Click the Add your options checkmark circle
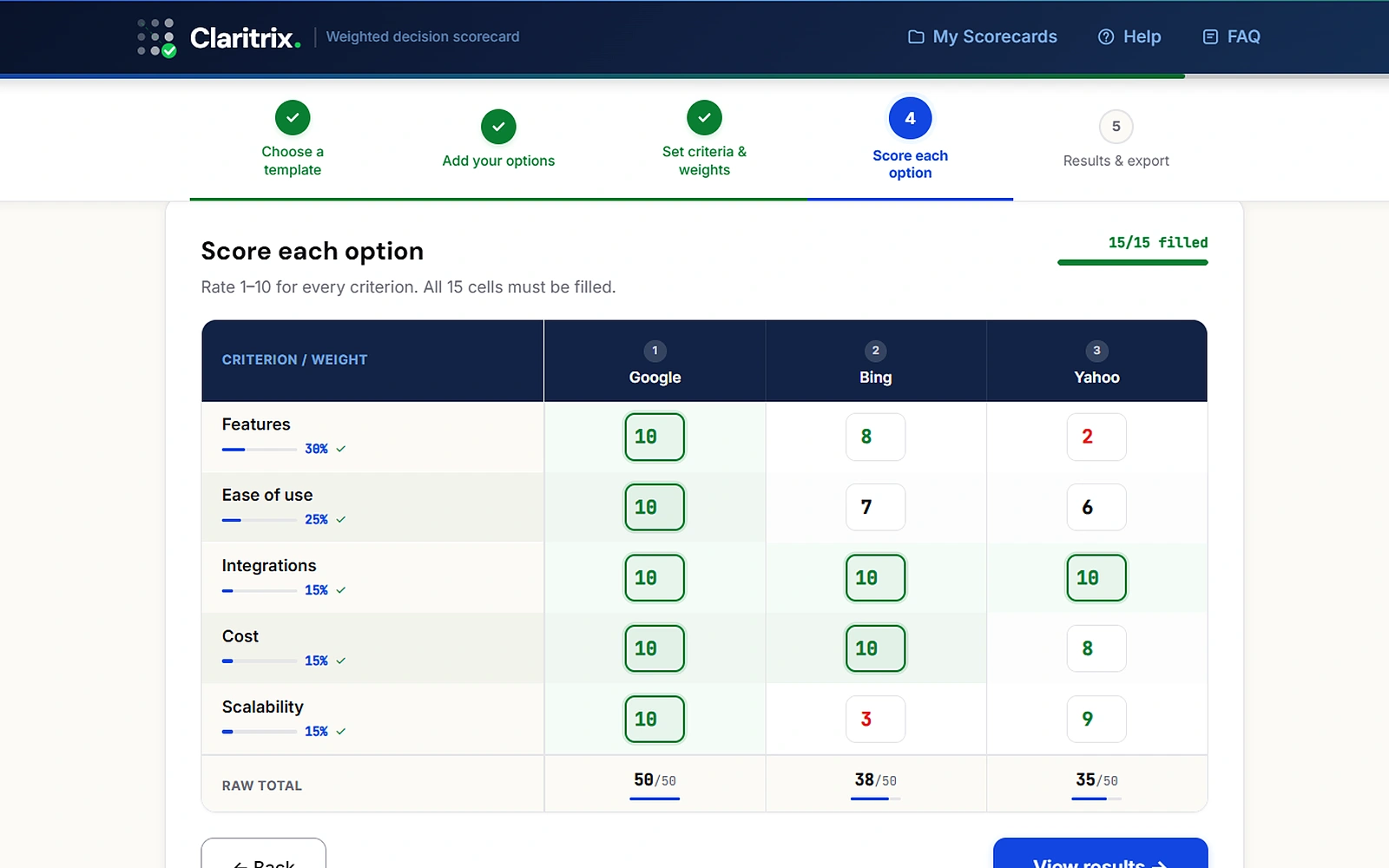This screenshot has height=868, width=1389. point(498,127)
